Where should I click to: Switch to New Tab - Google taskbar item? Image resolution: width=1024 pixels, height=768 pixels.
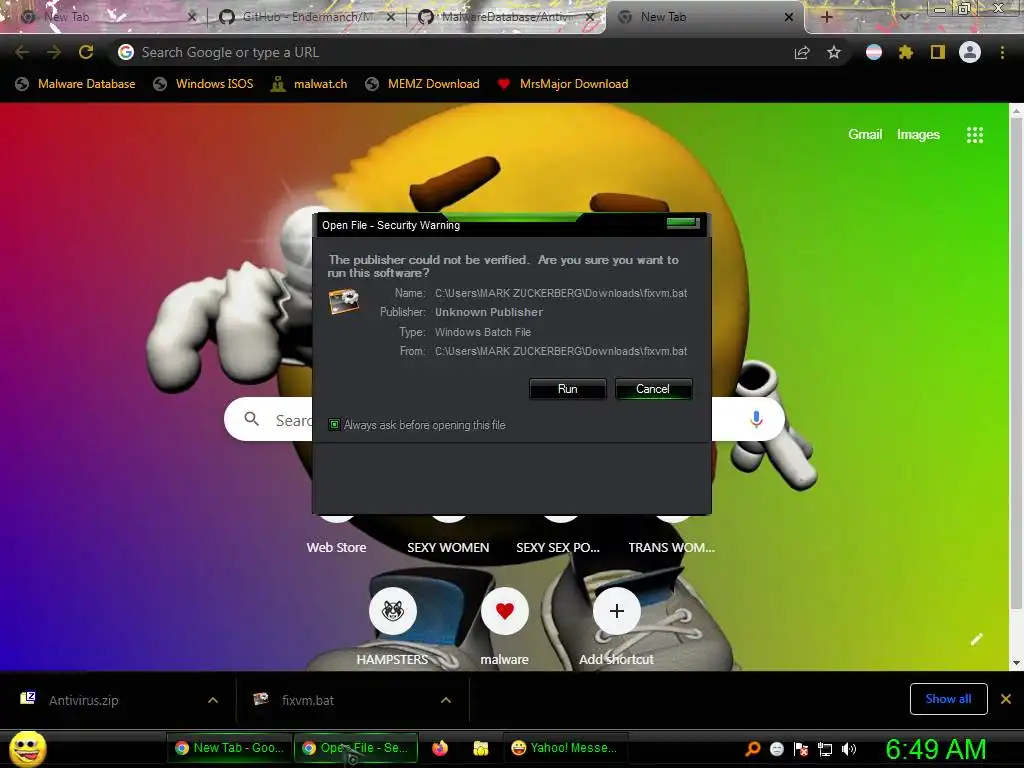[229, 748]
